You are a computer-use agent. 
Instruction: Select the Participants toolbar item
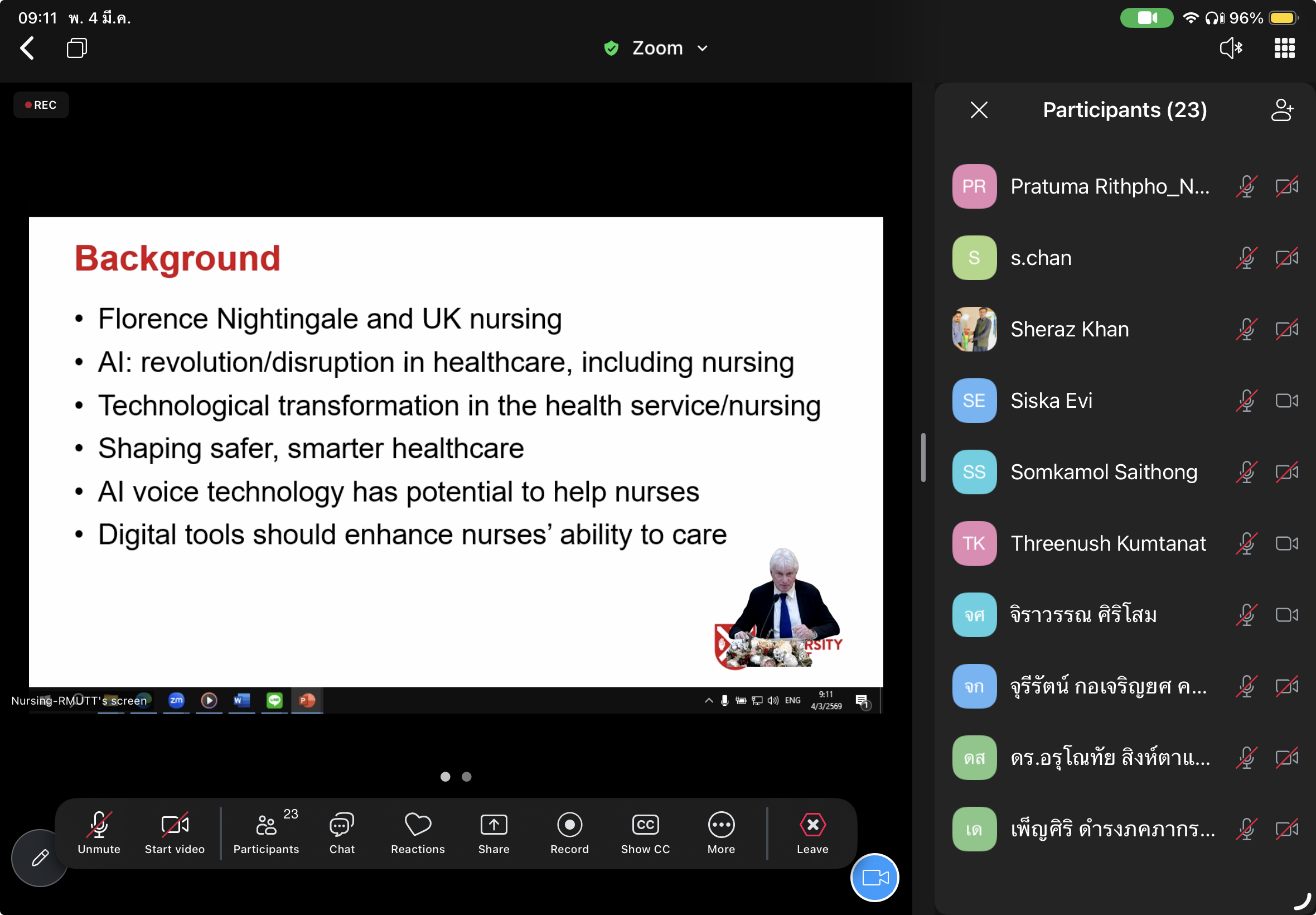[267, 832]
